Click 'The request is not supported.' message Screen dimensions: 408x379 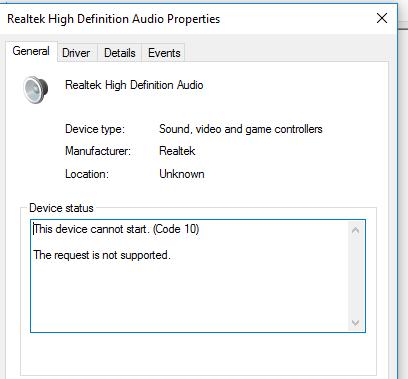[x=102, y=255]
